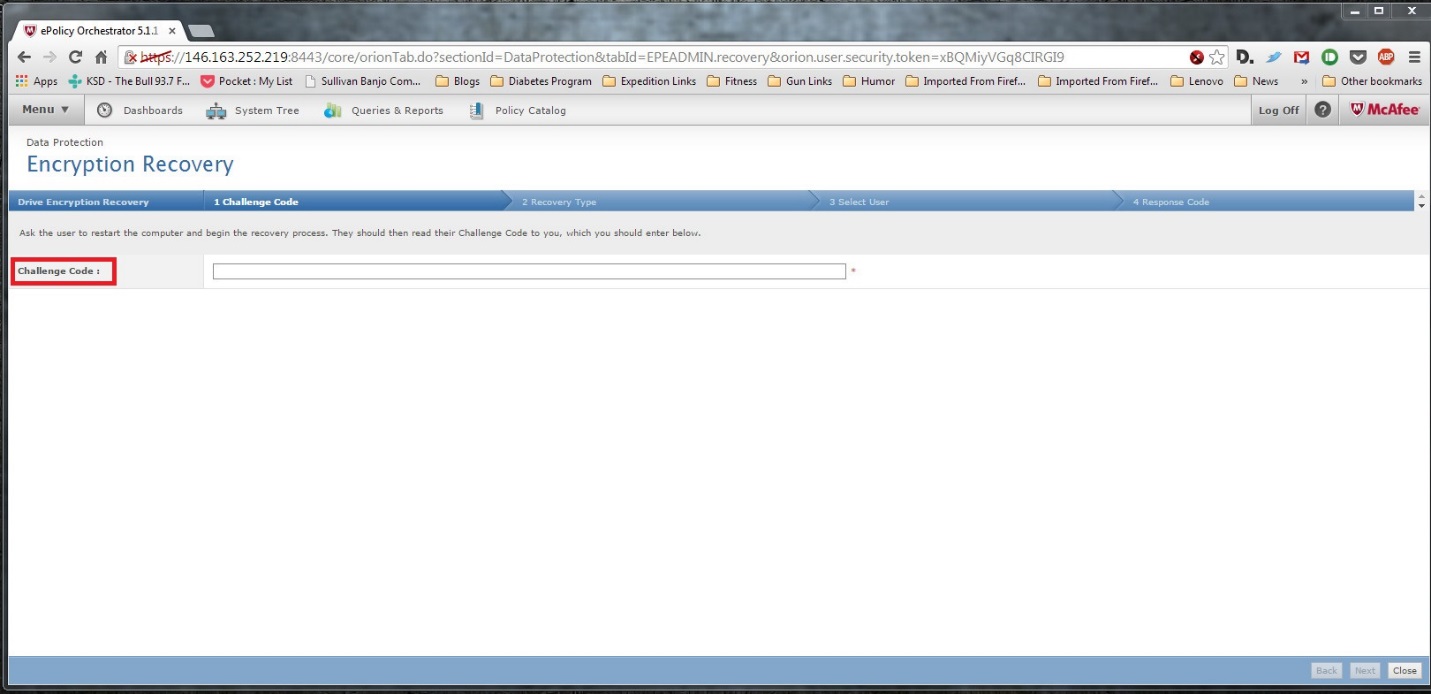1431x694 pixels.
Task: Select the 2 Recovery Type step
Action: point(558,202)
